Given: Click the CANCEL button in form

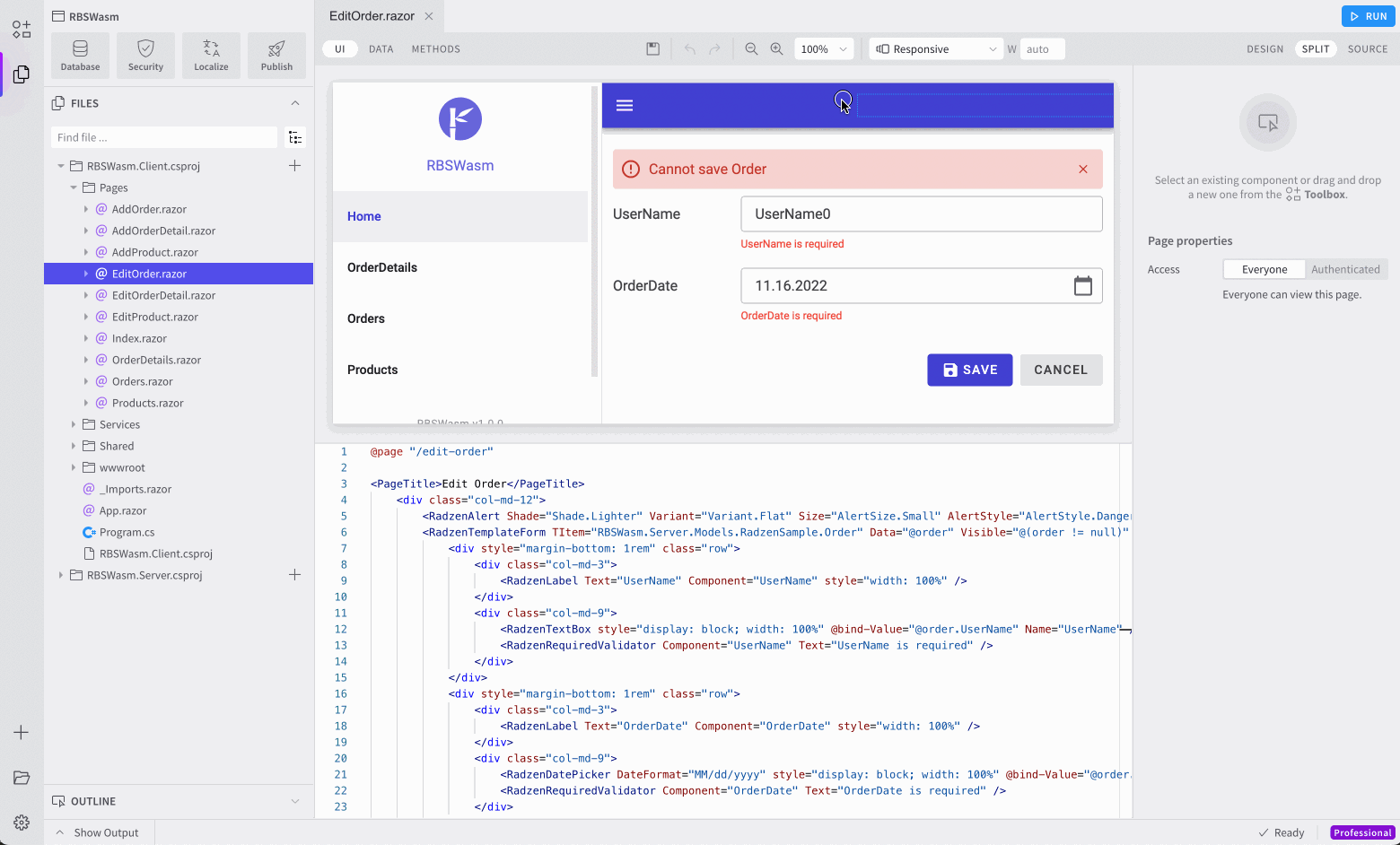Looking at the screenshot, I should point(1061,370).
